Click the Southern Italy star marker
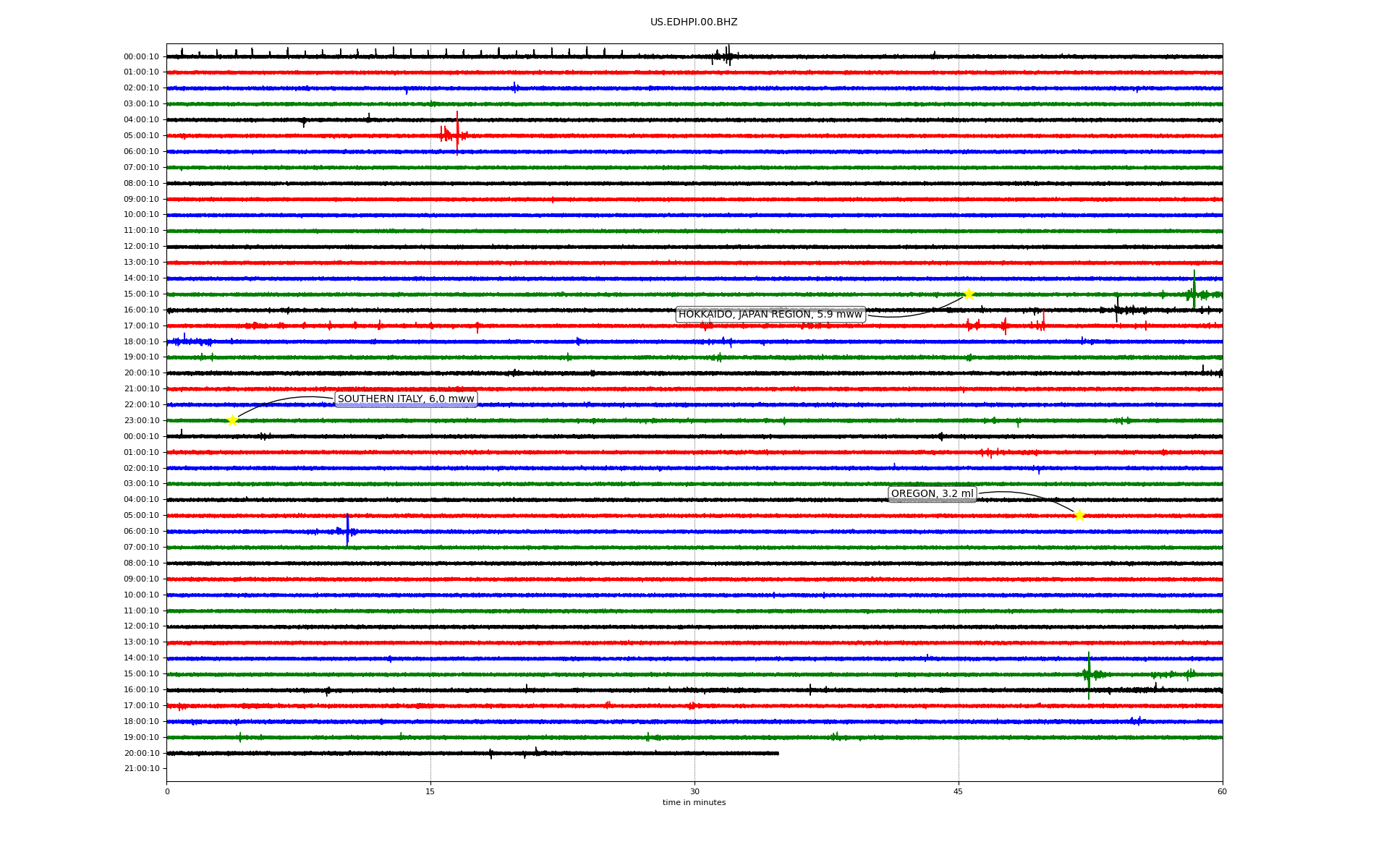 click(232, 420)
